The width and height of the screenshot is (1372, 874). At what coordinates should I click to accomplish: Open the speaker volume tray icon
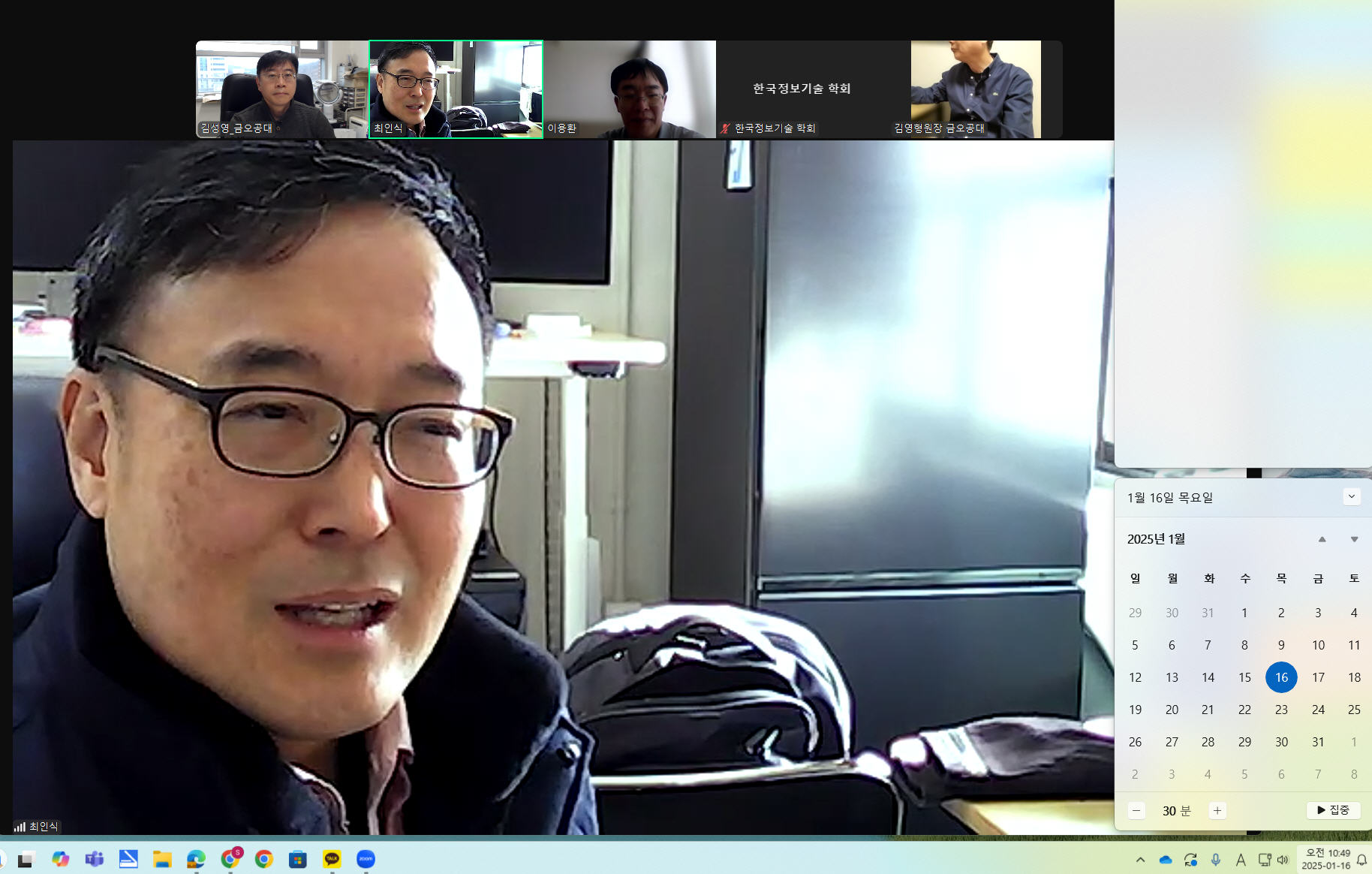pyautogui.click(x=1283, y=860)
